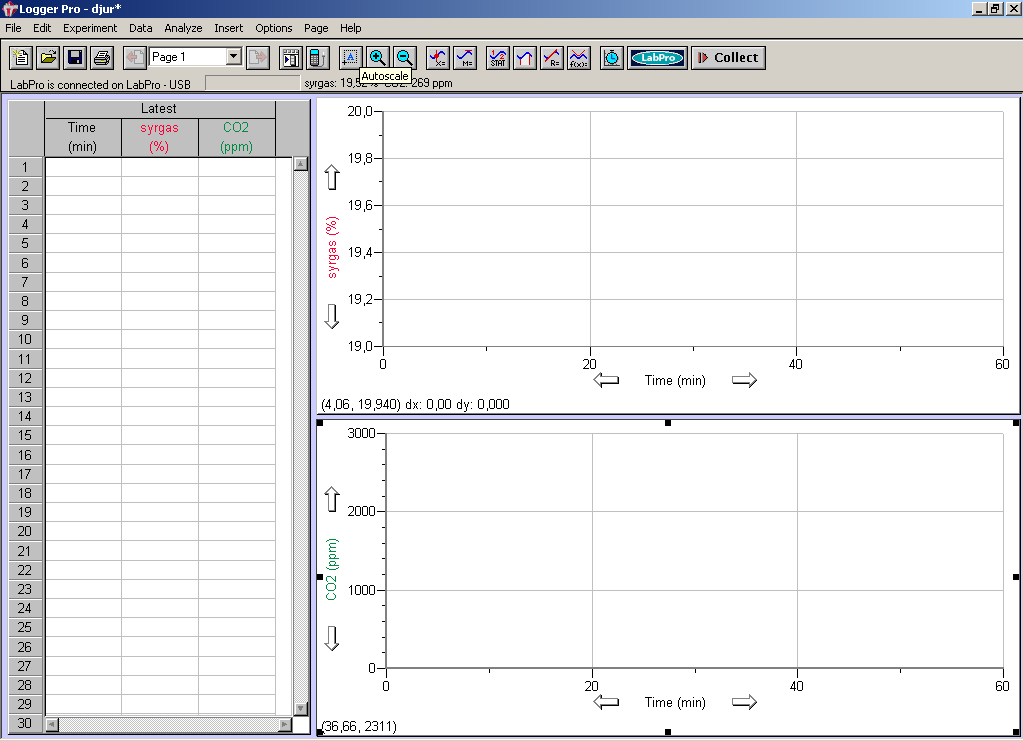Select the Integral tool icon
Viewport: 1023px width, 741px height.
pos(525,57)
